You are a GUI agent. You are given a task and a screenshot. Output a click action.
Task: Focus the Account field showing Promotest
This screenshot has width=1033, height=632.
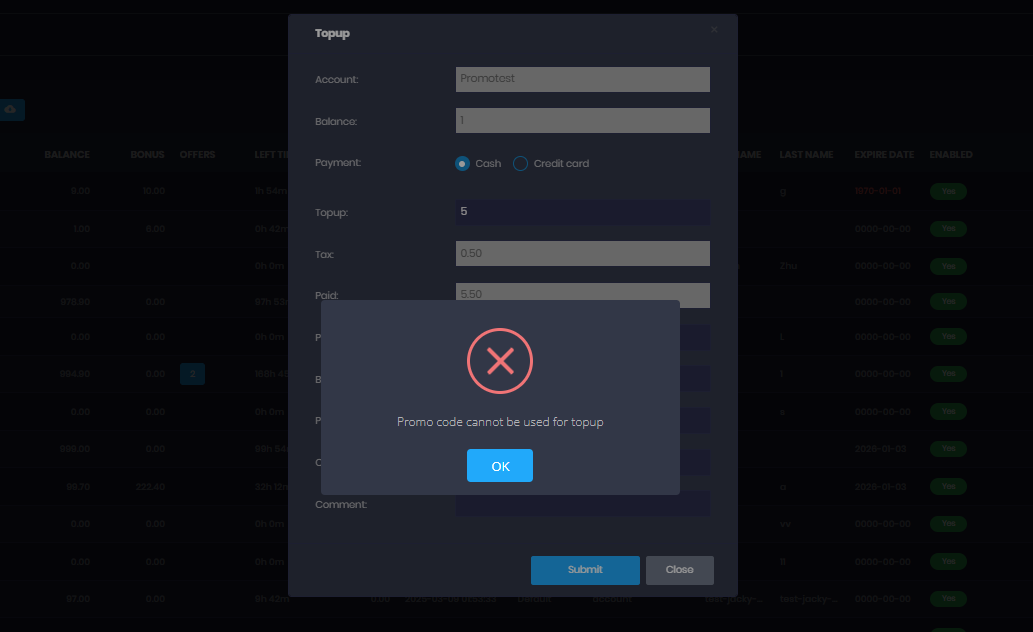[x=583, y=79]
